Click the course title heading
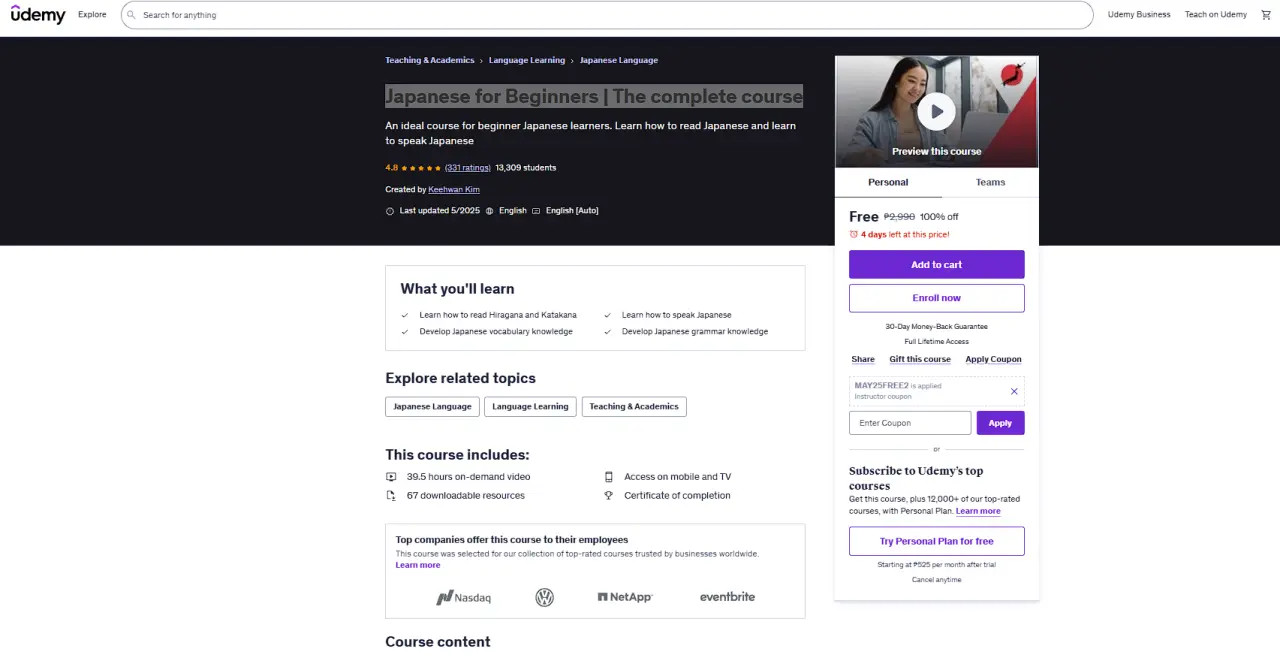Screen dimensions: 1280x661 coord(594,96)
